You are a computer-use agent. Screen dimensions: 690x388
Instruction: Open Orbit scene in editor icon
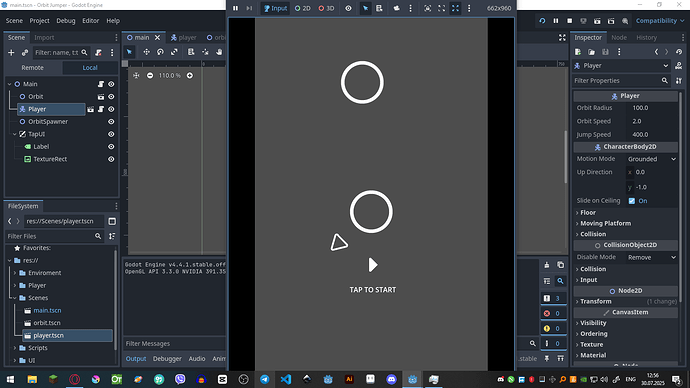[x=101, y=96]
